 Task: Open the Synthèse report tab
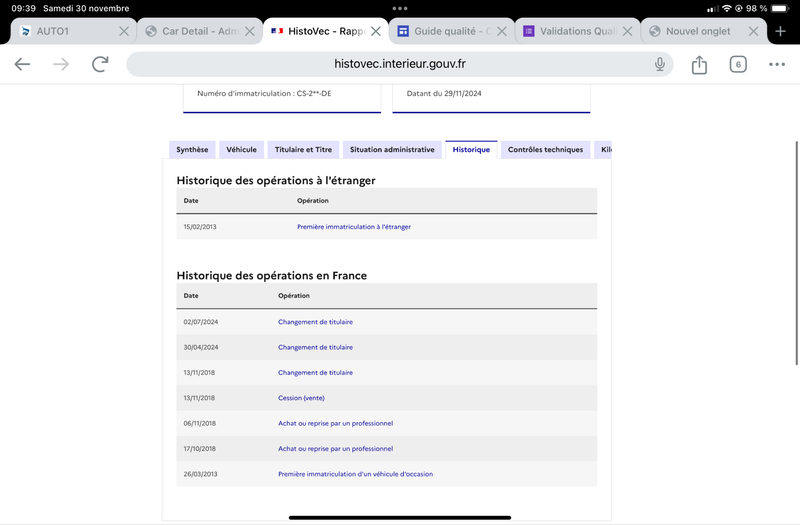click(x=192, y=149)
